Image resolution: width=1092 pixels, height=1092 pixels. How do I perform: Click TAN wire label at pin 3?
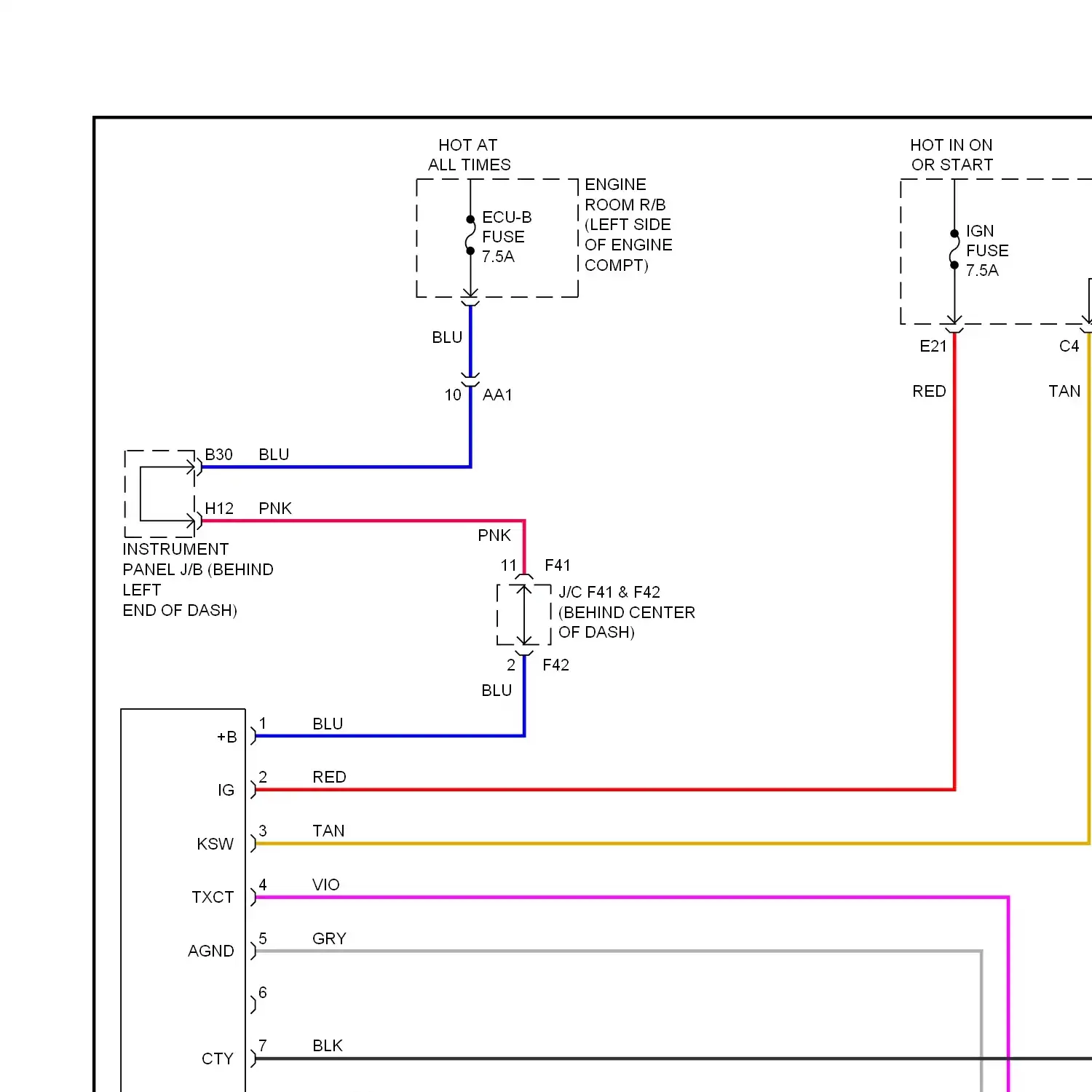[x=328, y=831]
